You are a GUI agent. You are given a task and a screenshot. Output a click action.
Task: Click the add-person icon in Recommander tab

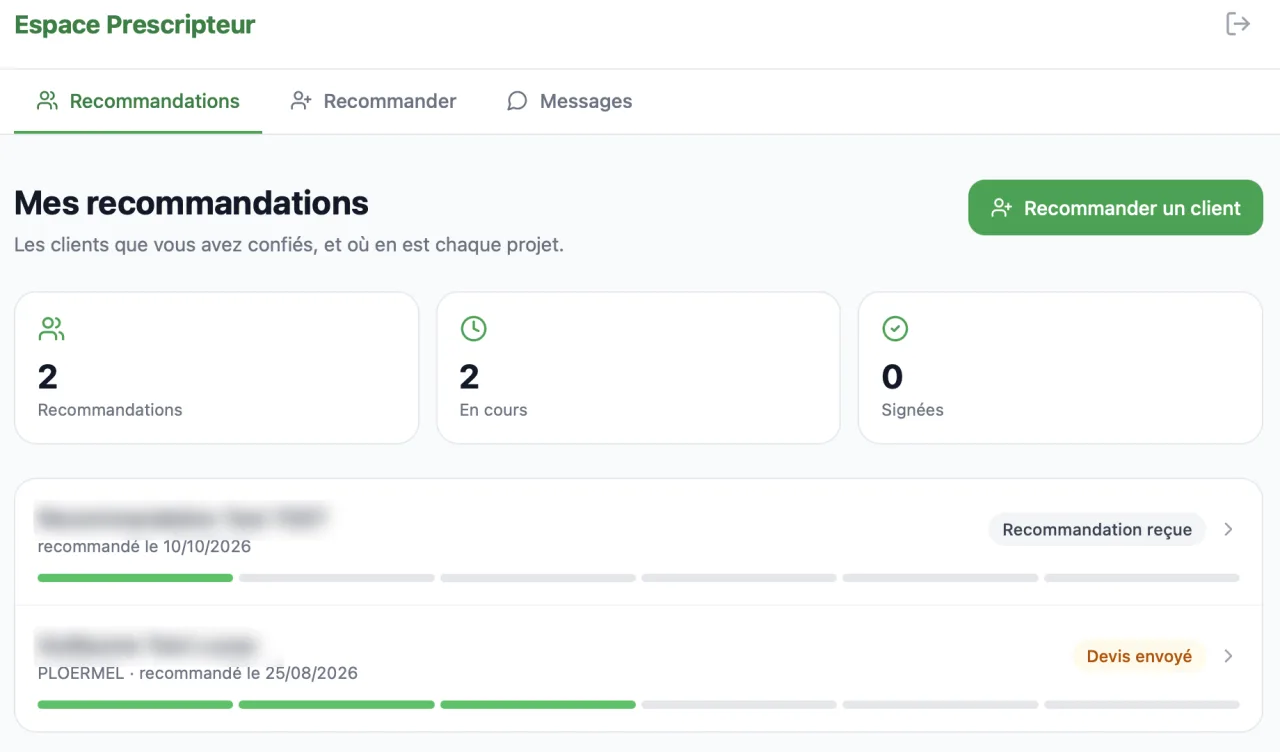(301, 101)
